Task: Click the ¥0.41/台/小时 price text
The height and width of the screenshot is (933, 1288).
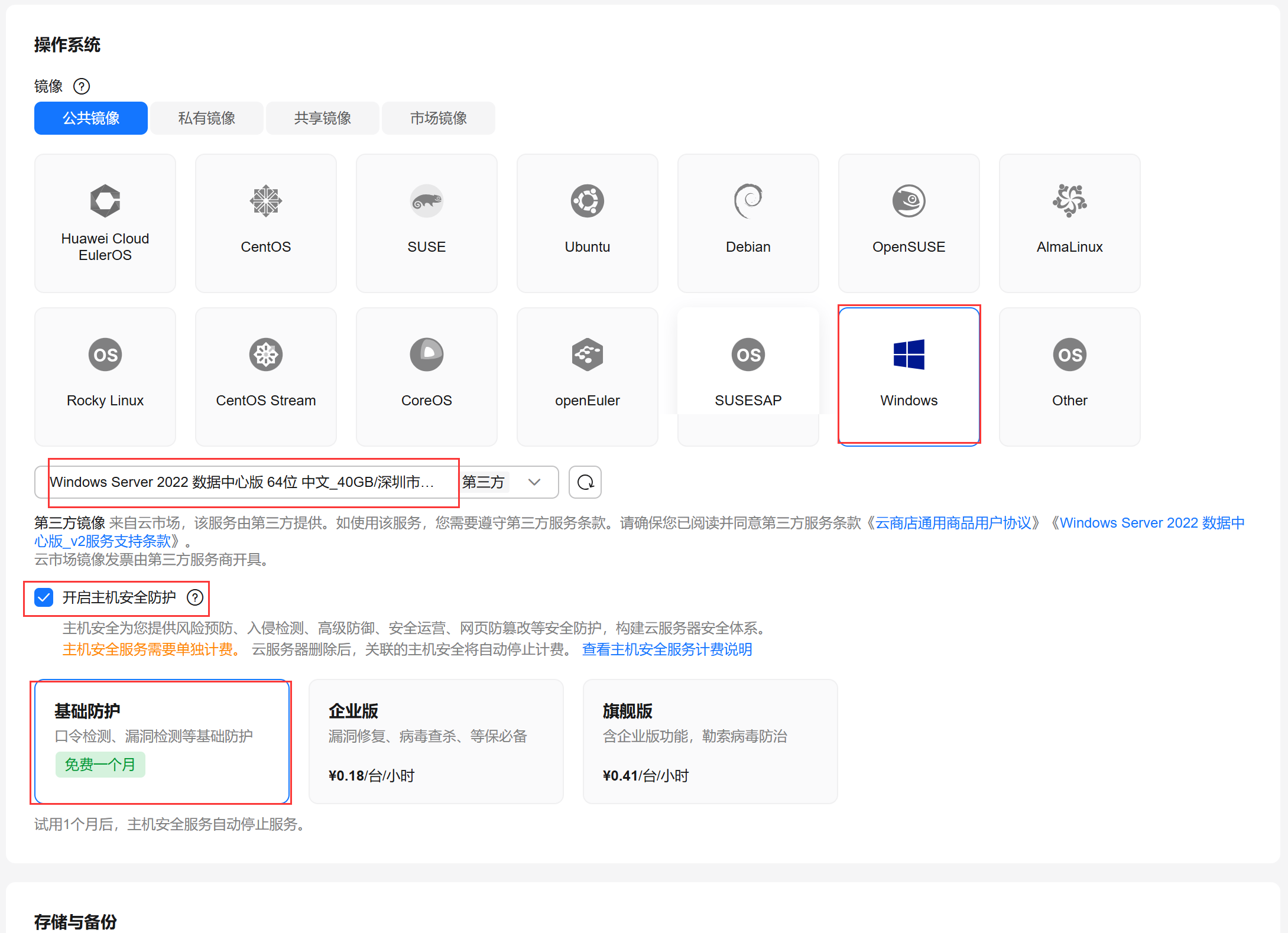Action: [645, 776]
